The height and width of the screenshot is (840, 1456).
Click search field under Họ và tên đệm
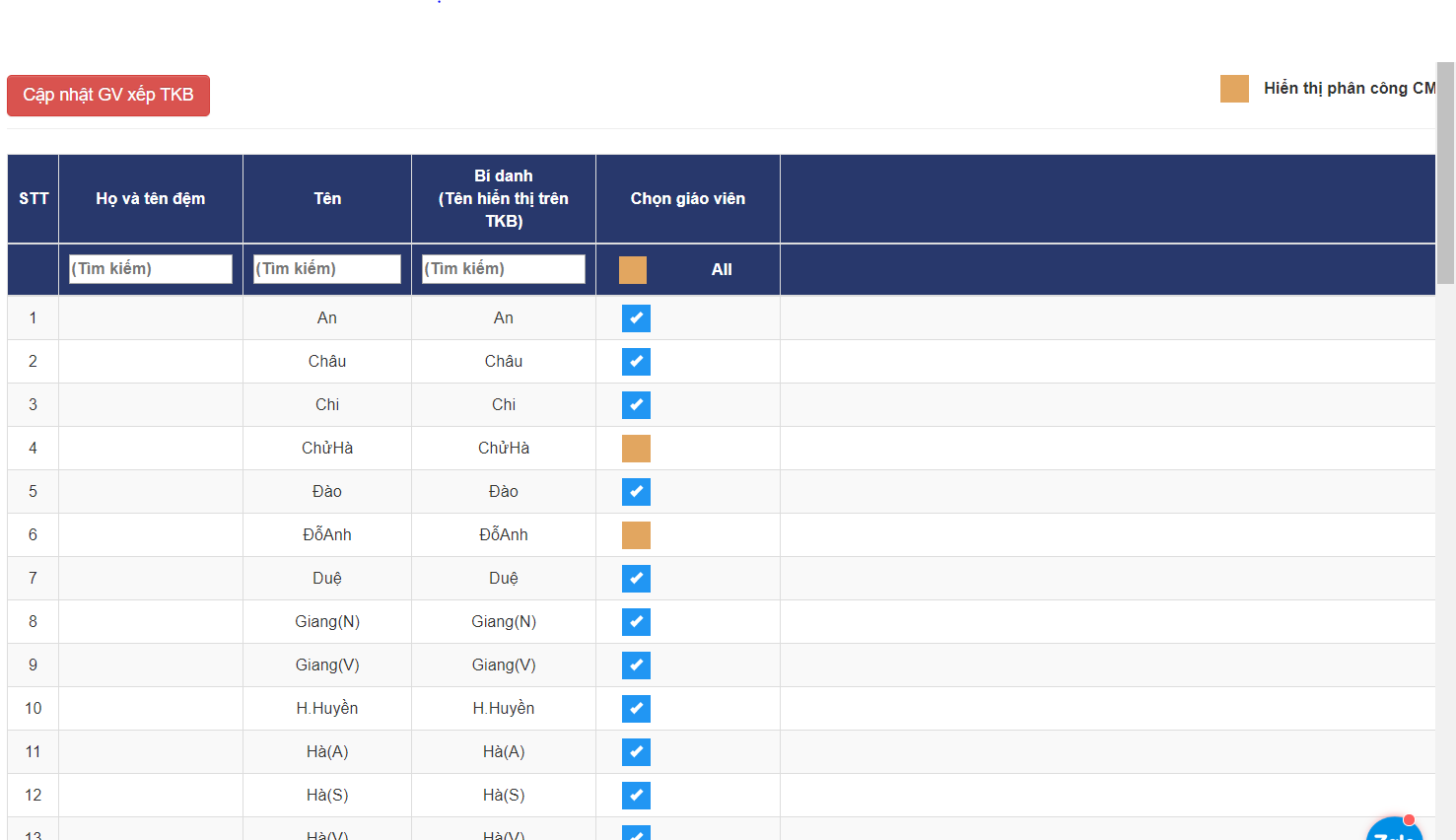click(x=151, y=269)
